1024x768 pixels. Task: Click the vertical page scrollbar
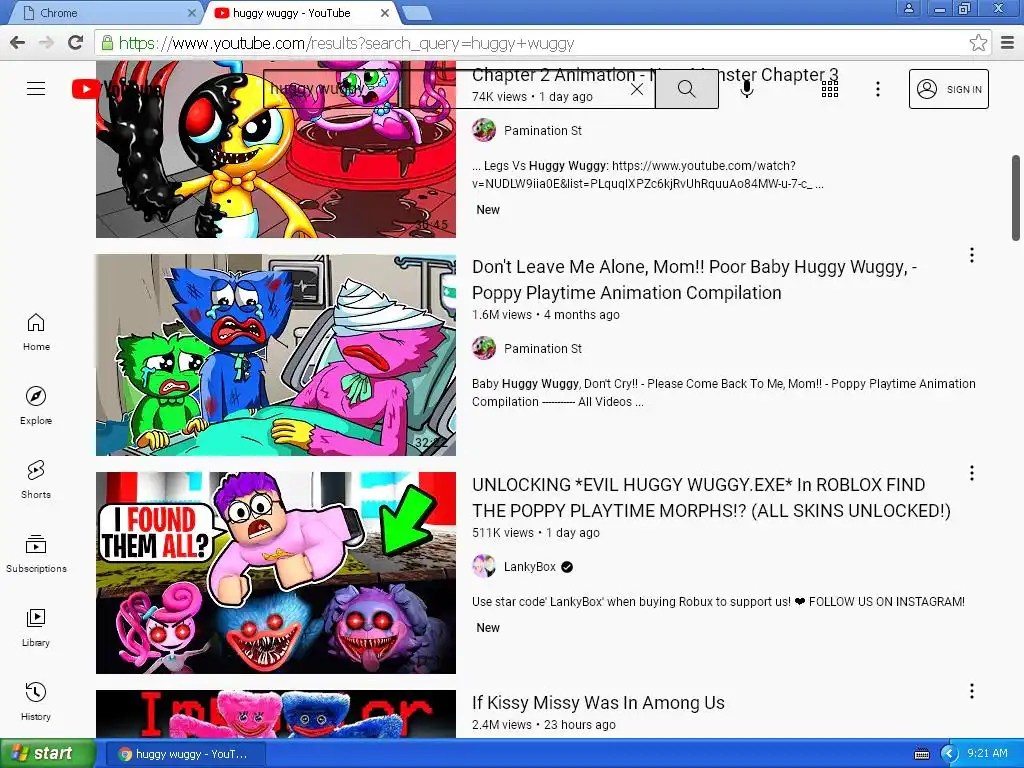(x=1016, y=198)
